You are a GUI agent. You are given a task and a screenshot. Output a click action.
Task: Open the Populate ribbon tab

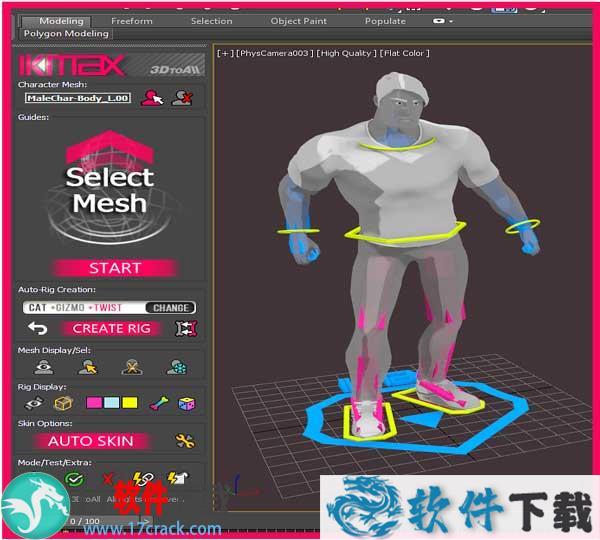point(385,21)
